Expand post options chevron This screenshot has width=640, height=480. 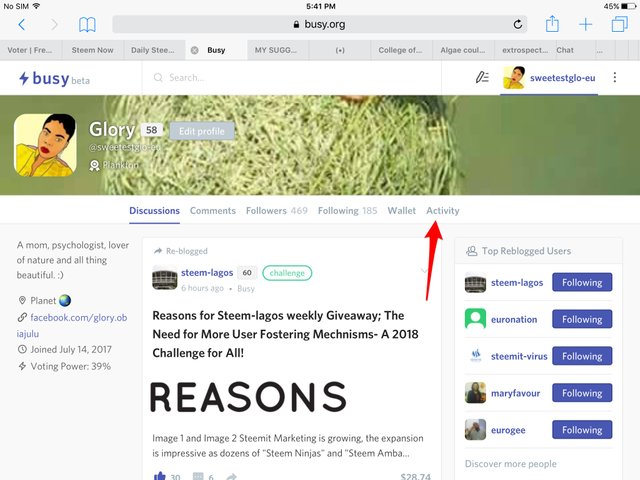pyautogui.click(x=424, y=271)
